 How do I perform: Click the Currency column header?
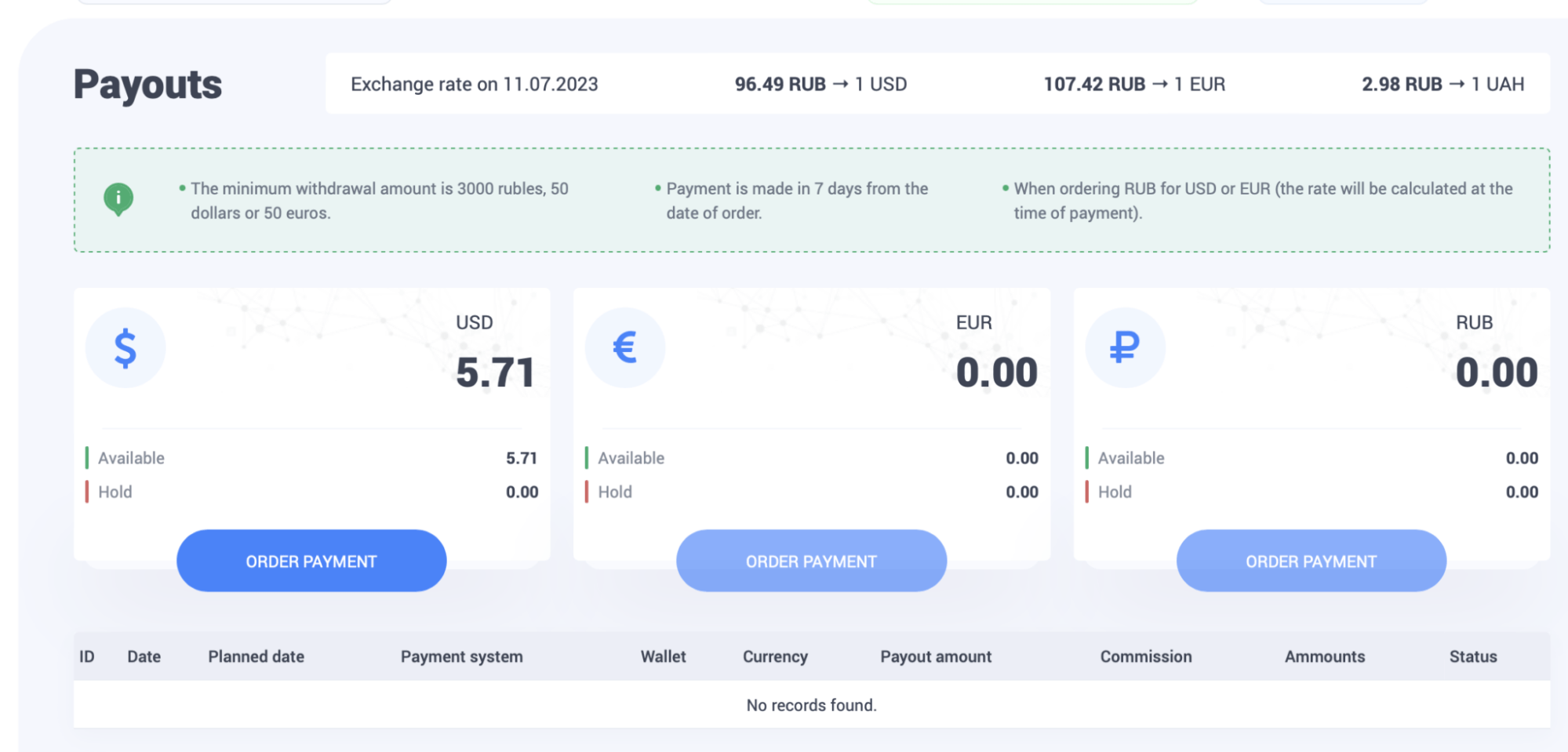coord(775,657)
